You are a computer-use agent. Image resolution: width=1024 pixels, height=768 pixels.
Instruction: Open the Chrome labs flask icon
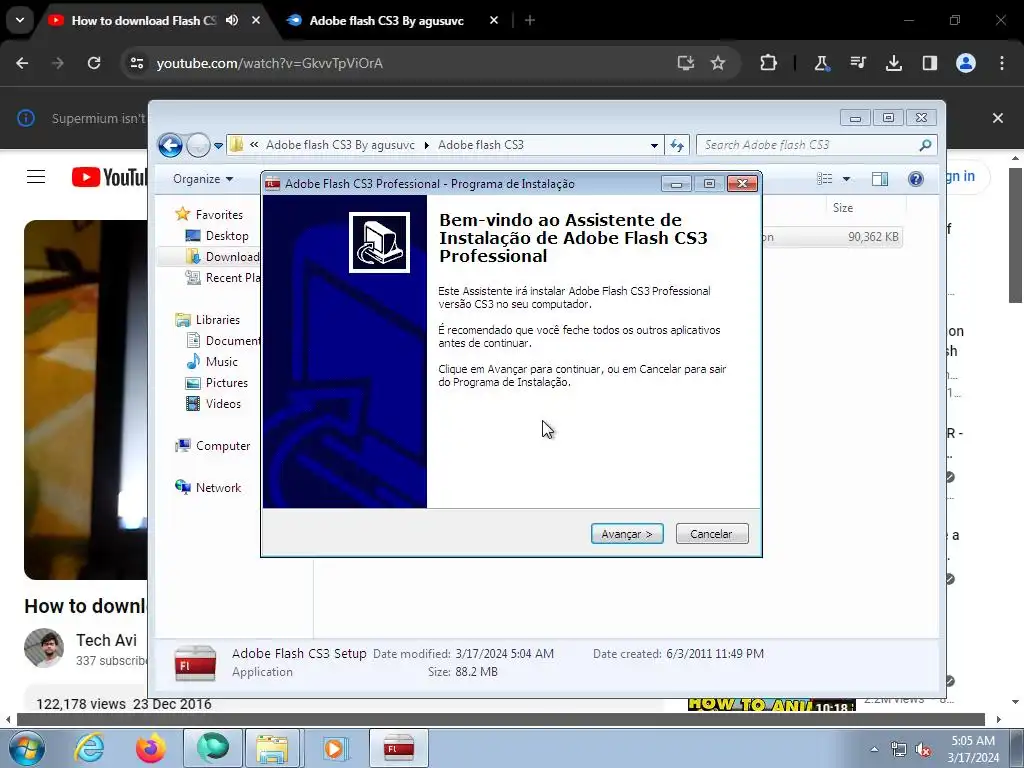pyautogui.click(x=822, y=63)
